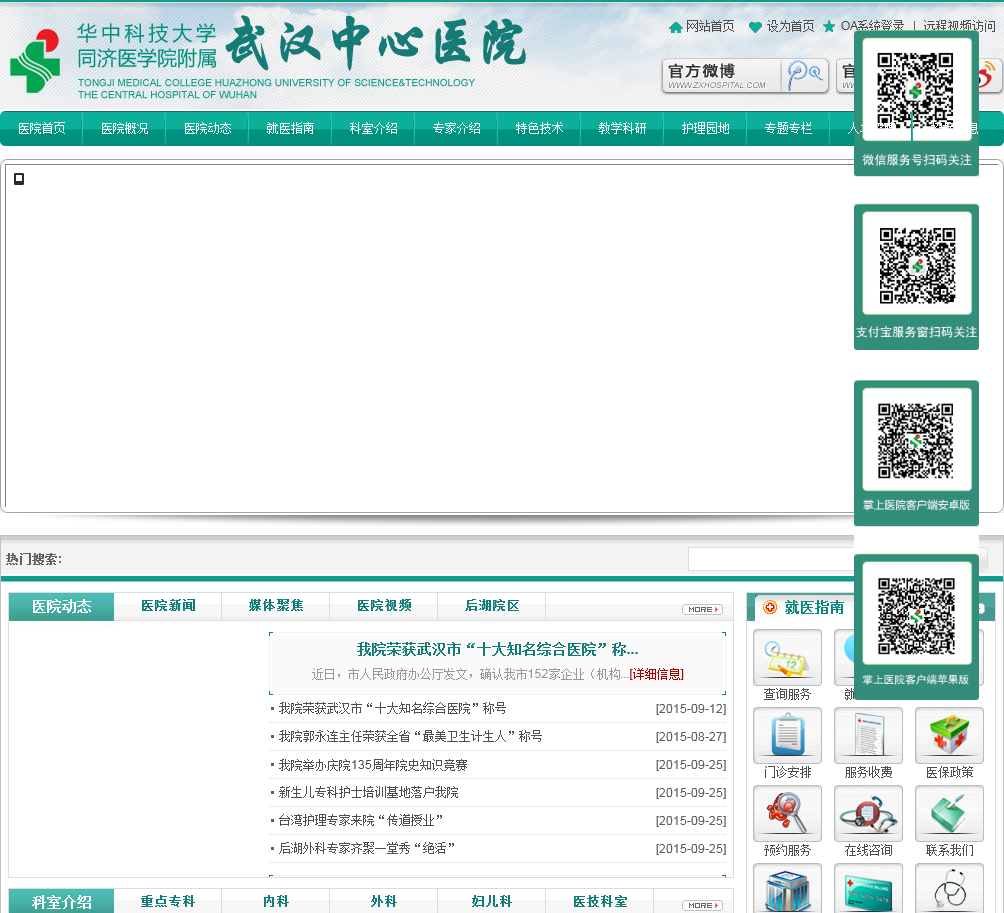Screen dimensions: 1004x913
Task: Open the 联系我们 icon
Action: [950, 813]
